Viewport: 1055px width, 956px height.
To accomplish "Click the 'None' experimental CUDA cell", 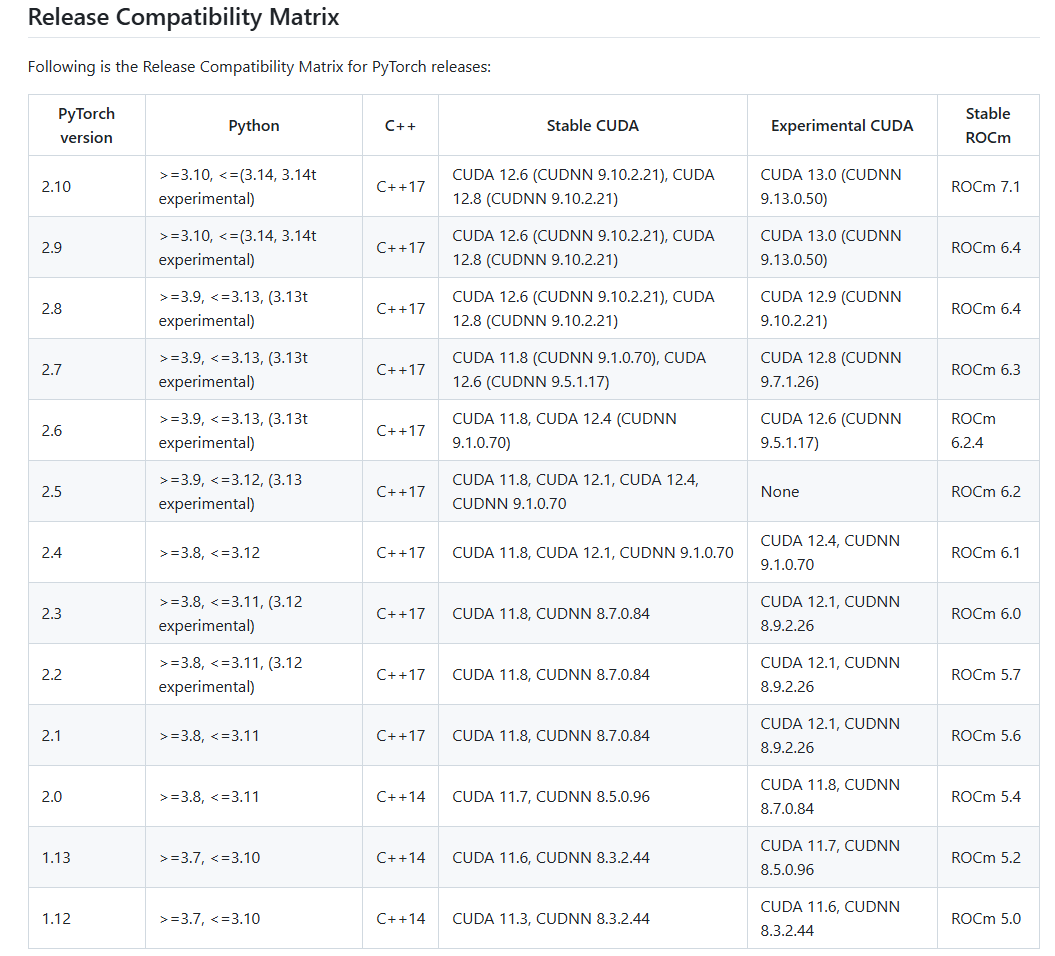I will click(842, 491).
